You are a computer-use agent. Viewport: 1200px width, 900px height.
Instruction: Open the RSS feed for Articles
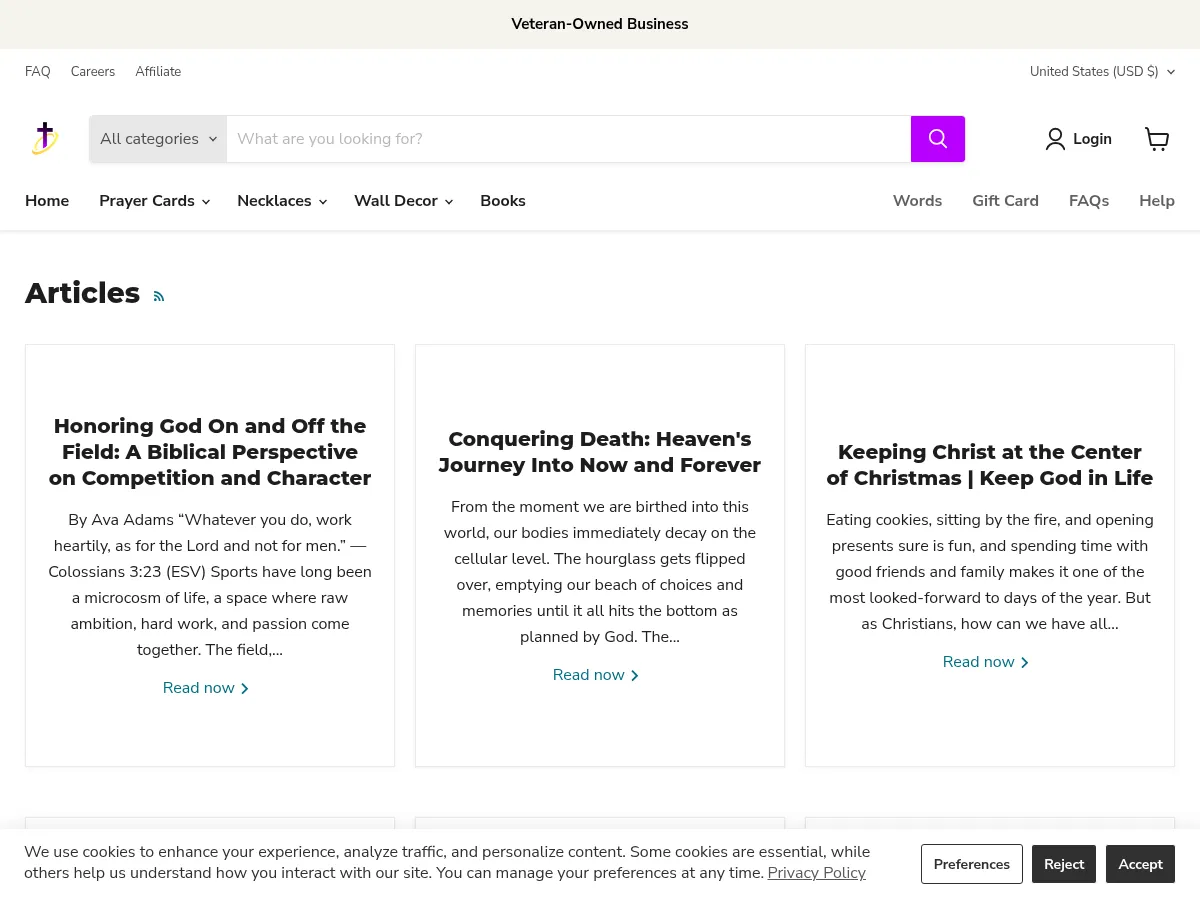tap(158, 296)
